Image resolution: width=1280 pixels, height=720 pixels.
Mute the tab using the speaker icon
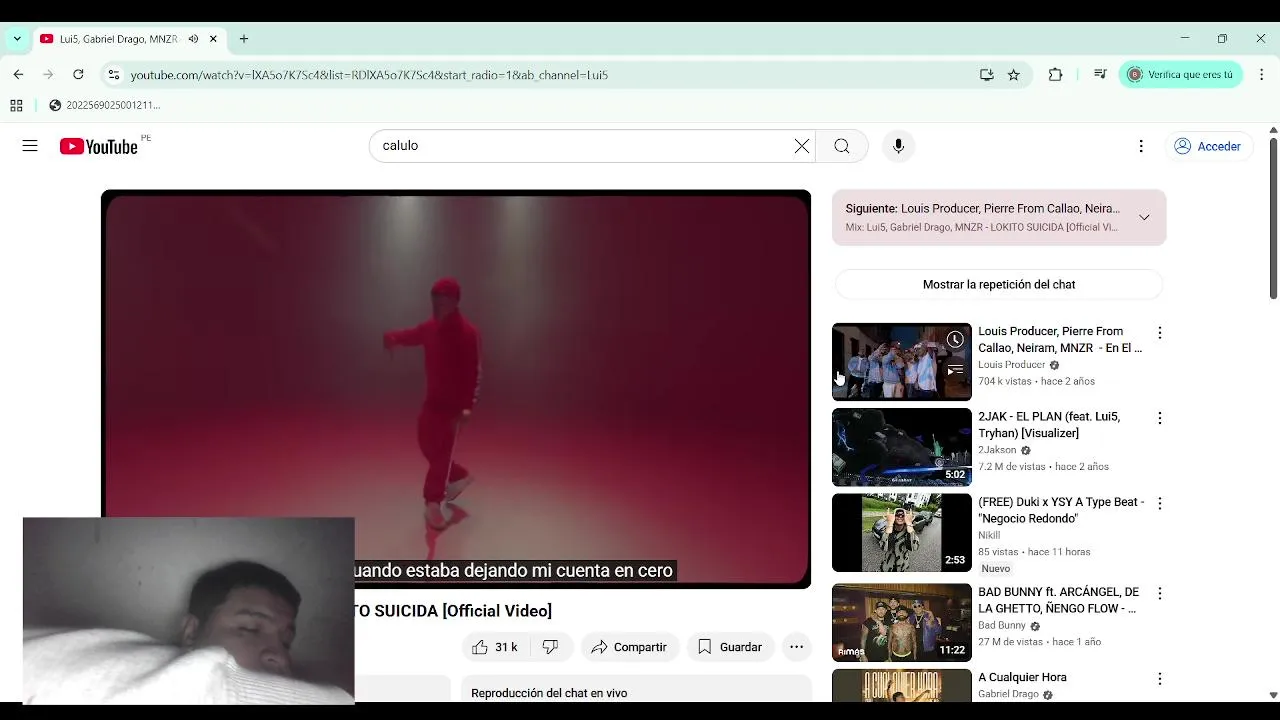[x=193, y=39]
